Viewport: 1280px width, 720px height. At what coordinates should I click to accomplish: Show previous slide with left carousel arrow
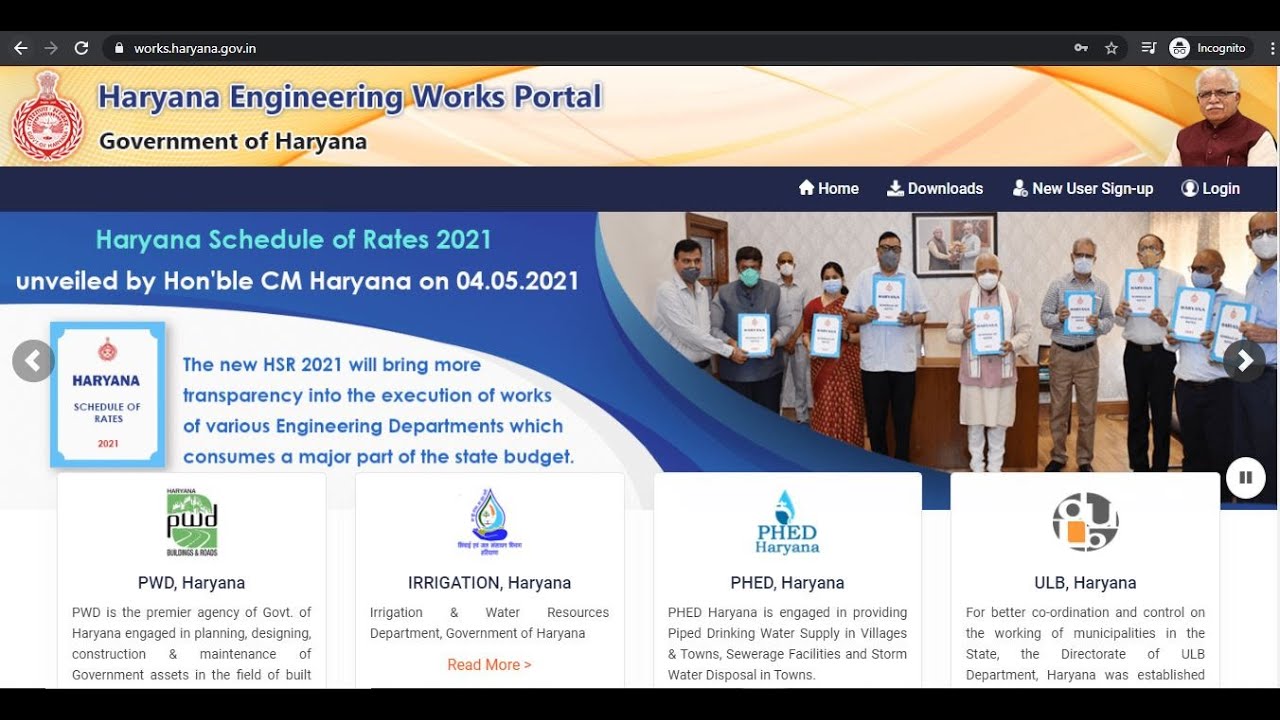tap(33, 361)
